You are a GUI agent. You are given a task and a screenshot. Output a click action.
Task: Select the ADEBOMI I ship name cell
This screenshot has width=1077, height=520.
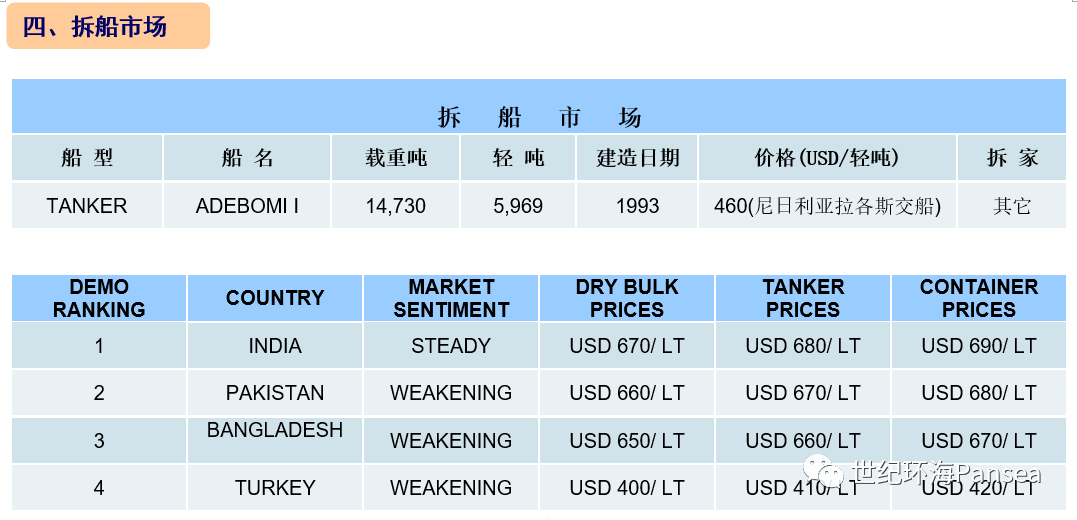pyautogui.click(x=247, y=205)
